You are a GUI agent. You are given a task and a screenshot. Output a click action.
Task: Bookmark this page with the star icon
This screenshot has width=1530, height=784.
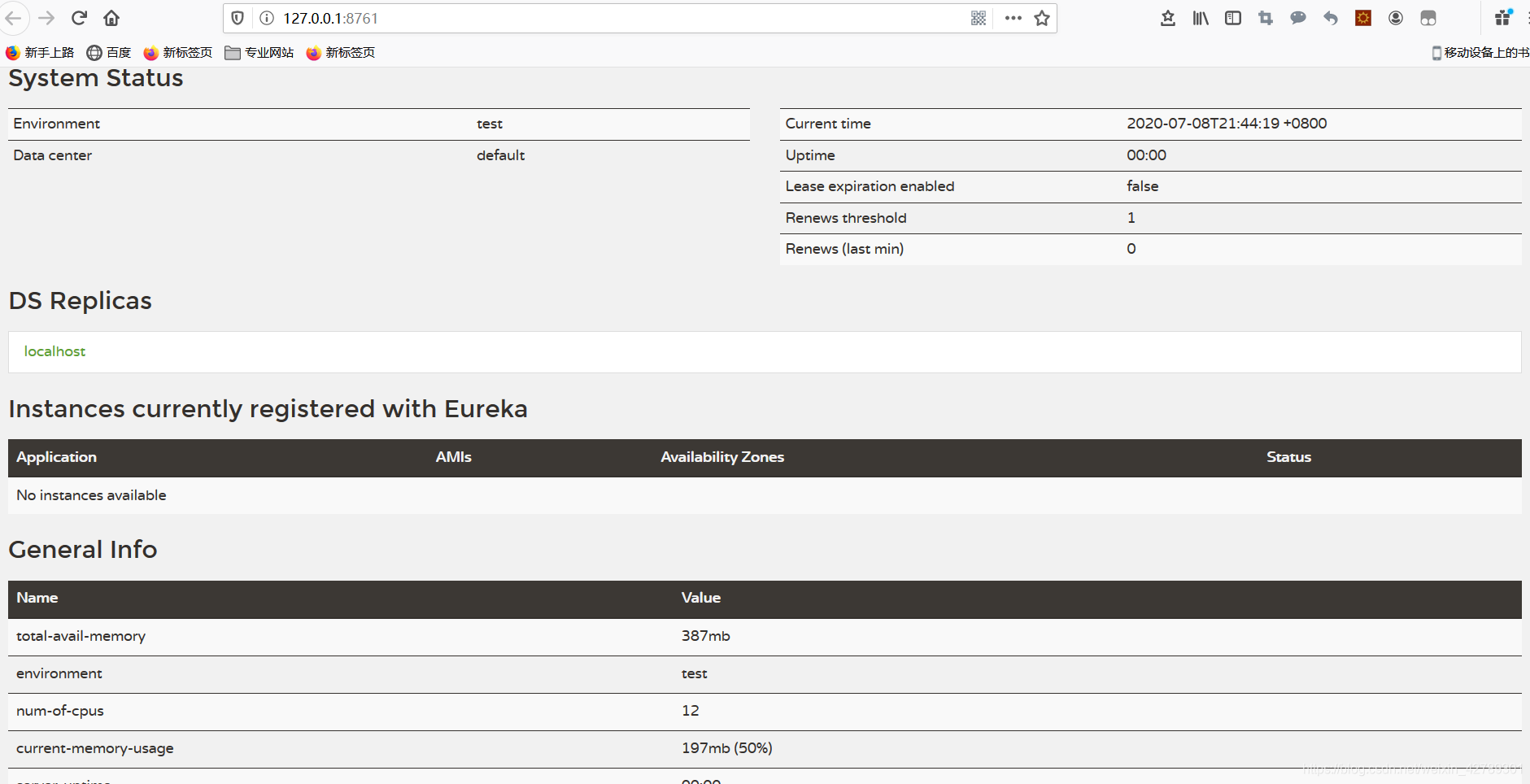coord(1042,18)
